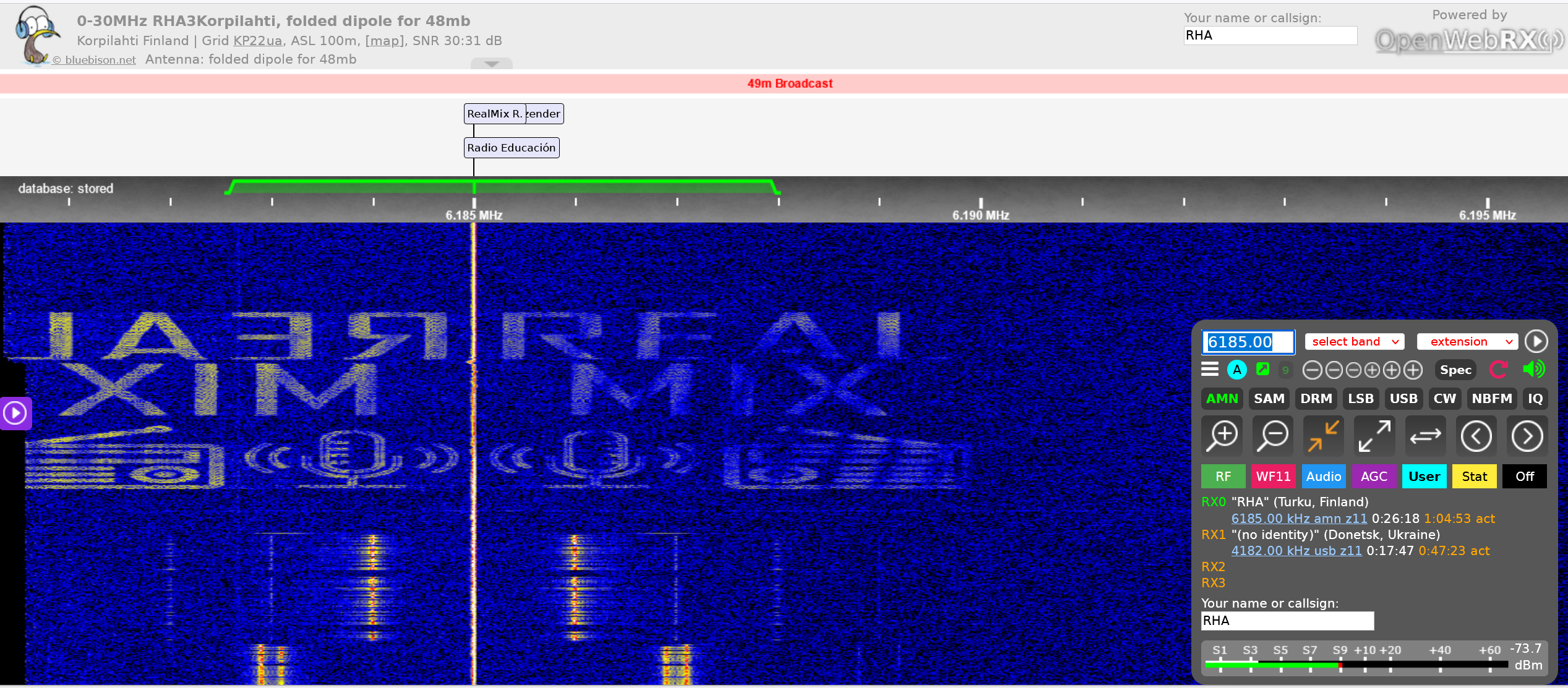
Task: Select IQ demodulation mode
Action: tap(1535, 399)
